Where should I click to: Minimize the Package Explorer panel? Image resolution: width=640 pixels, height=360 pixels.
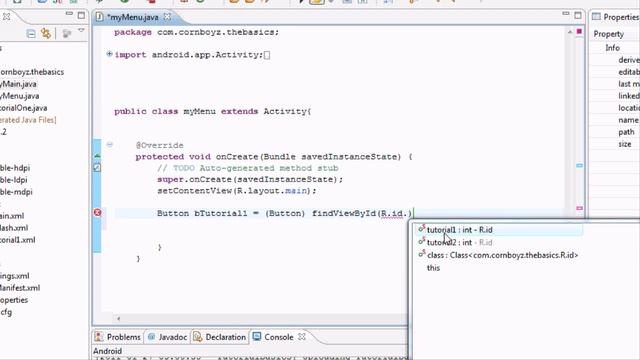69,14
